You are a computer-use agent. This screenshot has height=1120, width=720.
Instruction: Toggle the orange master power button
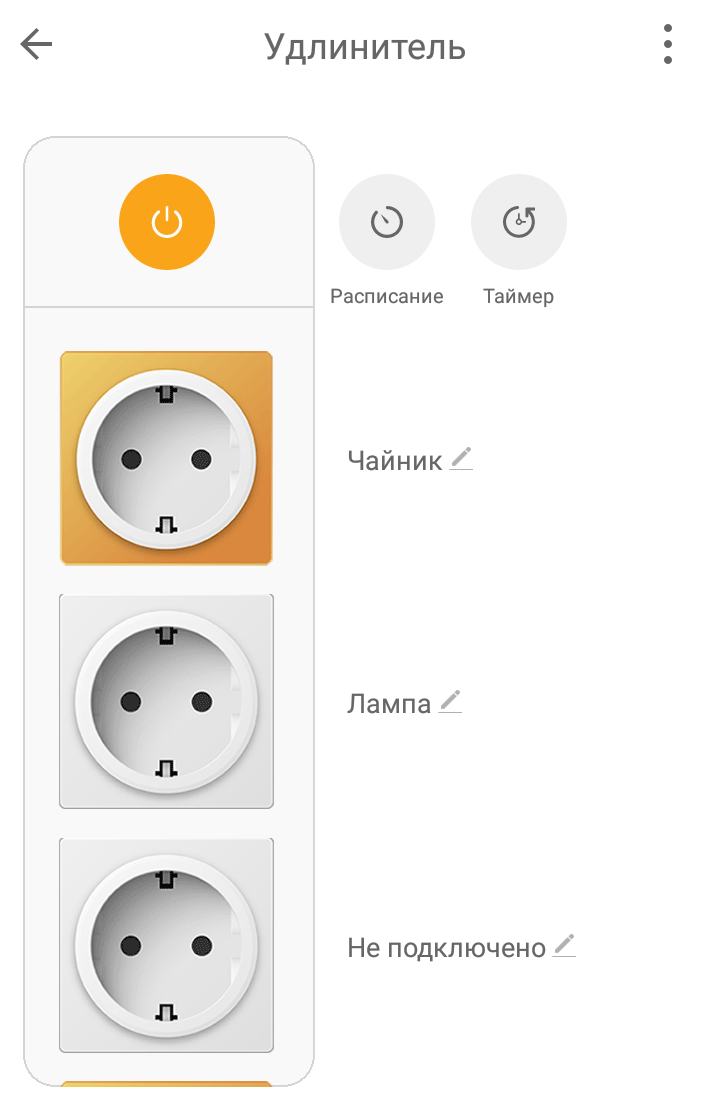(167, 222)
